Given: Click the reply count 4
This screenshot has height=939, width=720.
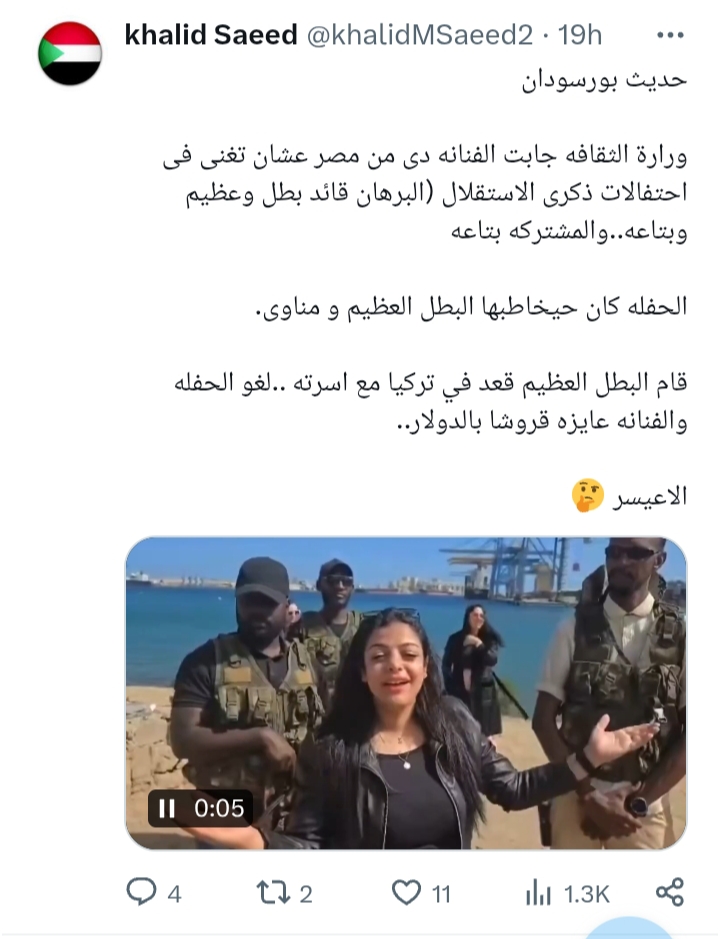Looking at the screenshot, I should 174,895.
